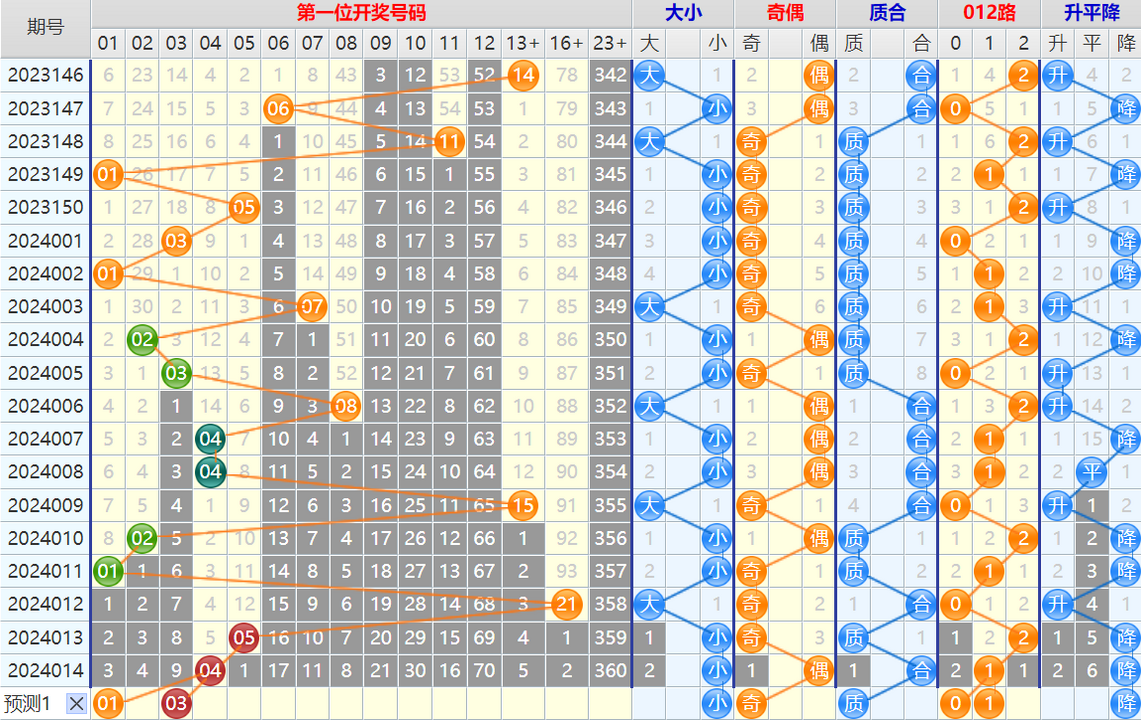Click blue 升 ball in row 2024012
The width and height of the screenshot is (1141, 720).
1057,604
